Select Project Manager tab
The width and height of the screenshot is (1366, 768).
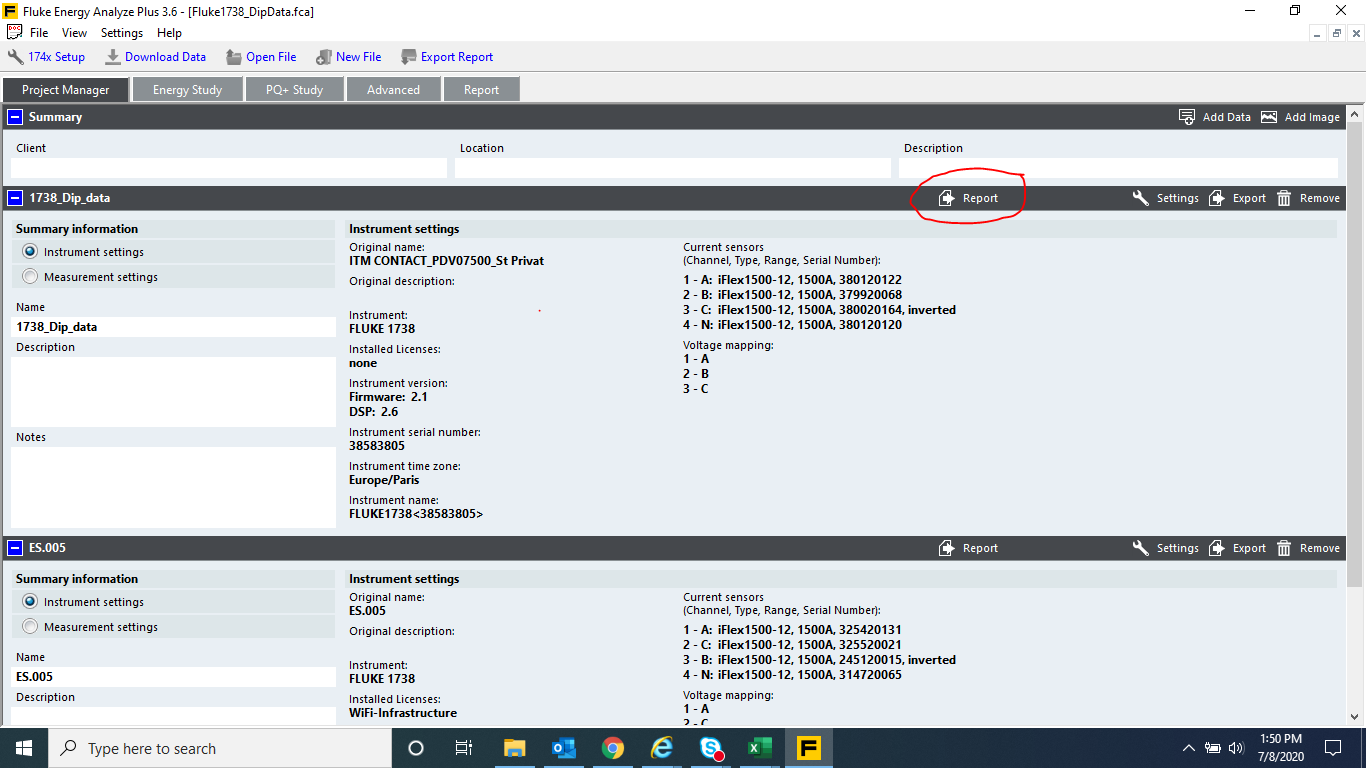66,89
